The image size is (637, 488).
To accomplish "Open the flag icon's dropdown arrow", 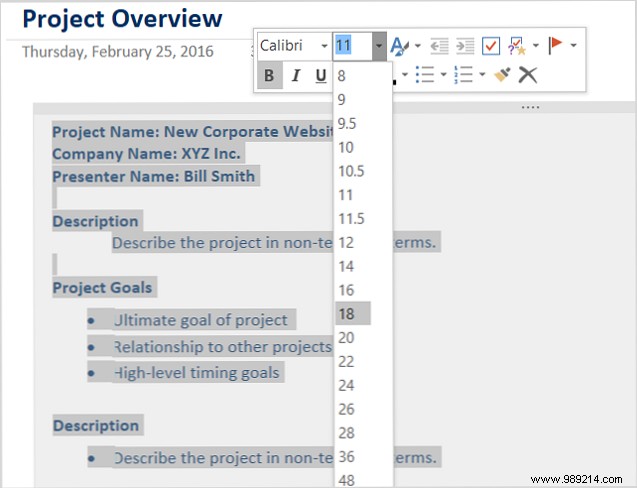I will pos(573,45).
